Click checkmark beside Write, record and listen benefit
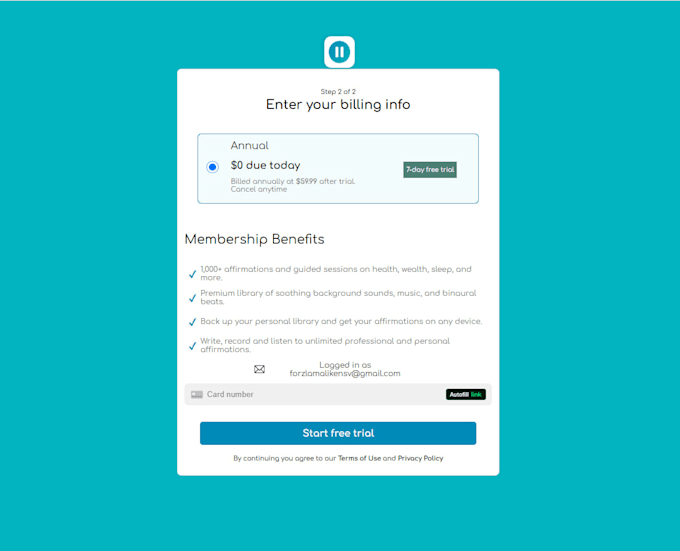This screenshot has height=551, width=680. [193, 346]
